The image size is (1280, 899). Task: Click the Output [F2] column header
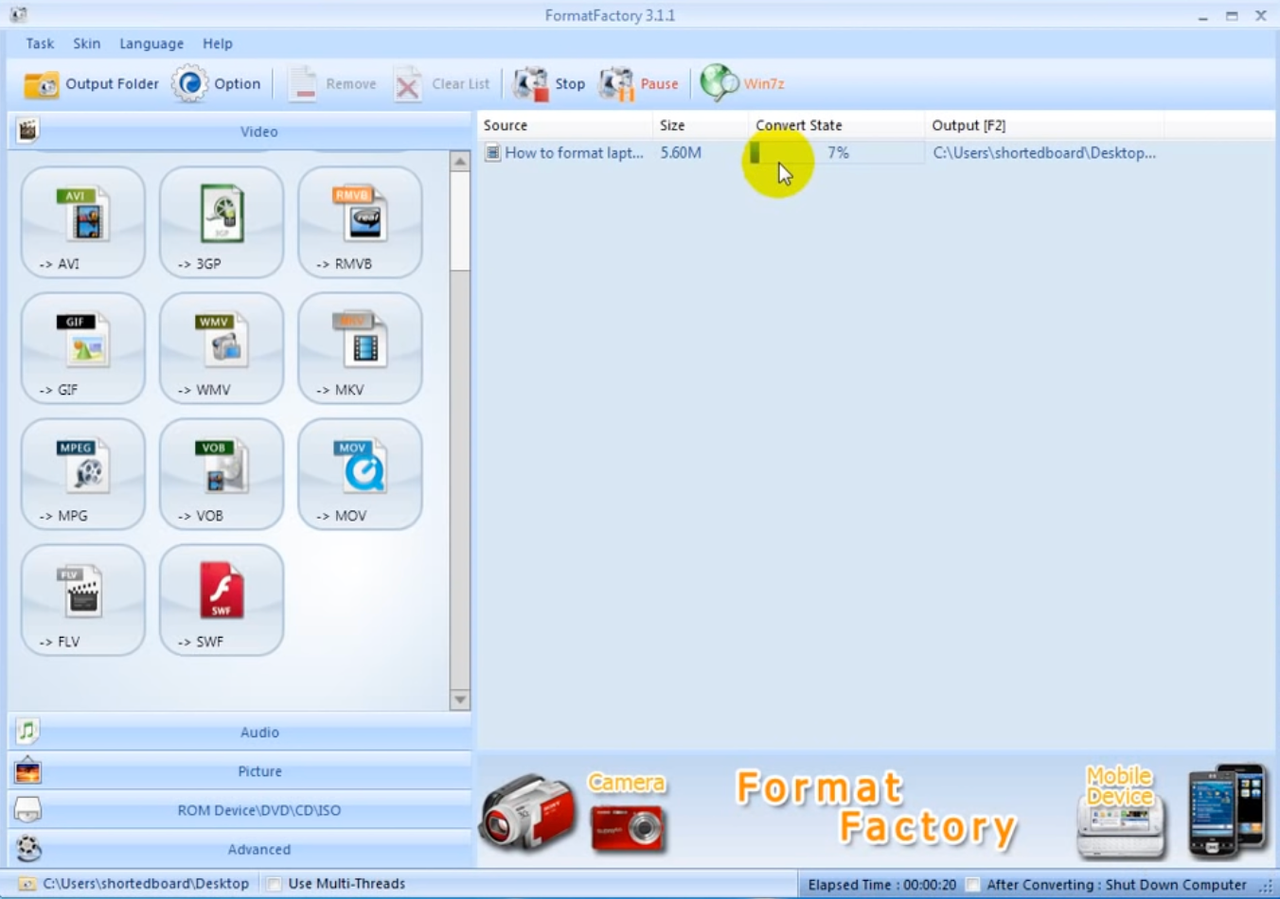tap(1044, 125)
